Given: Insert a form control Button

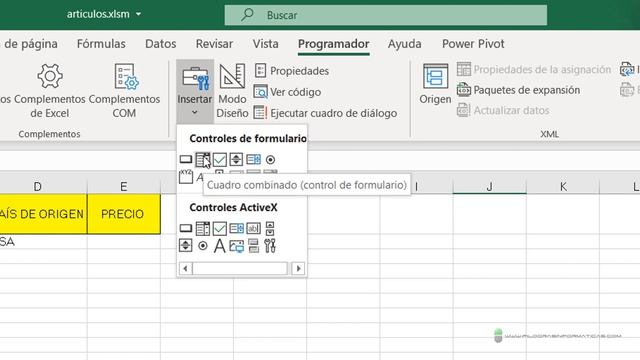Looking at the screenshot, I should pos(186,160).
